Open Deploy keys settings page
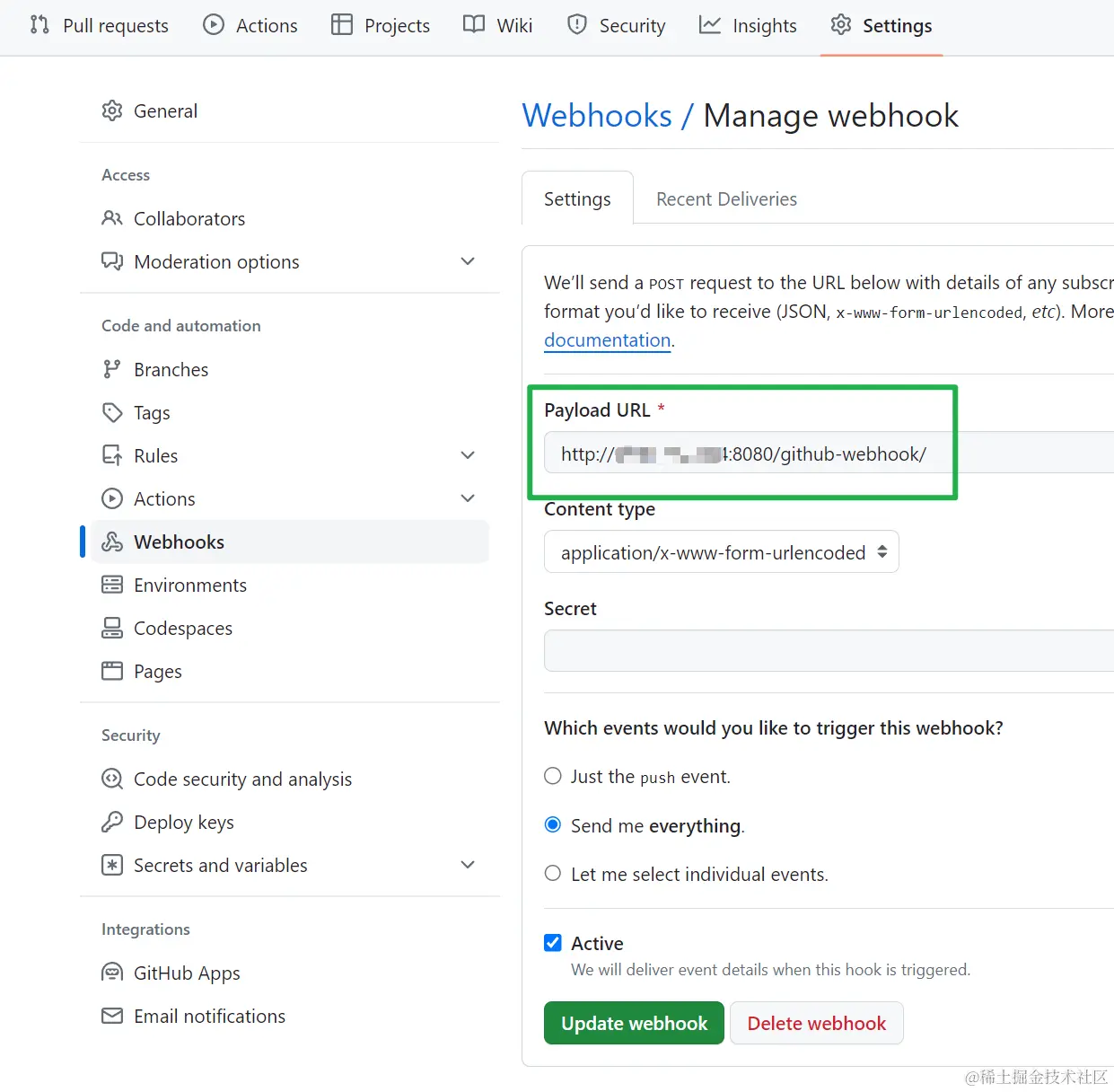The image size is (1114, 1092). (x=184, y=822)
